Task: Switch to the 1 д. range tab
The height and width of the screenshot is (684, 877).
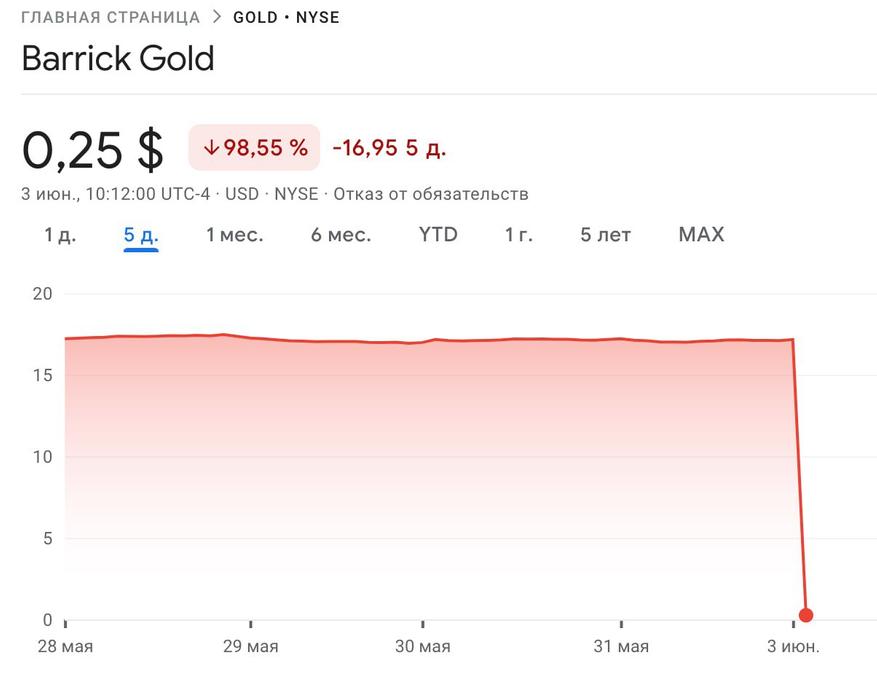Action: point(60,235)
